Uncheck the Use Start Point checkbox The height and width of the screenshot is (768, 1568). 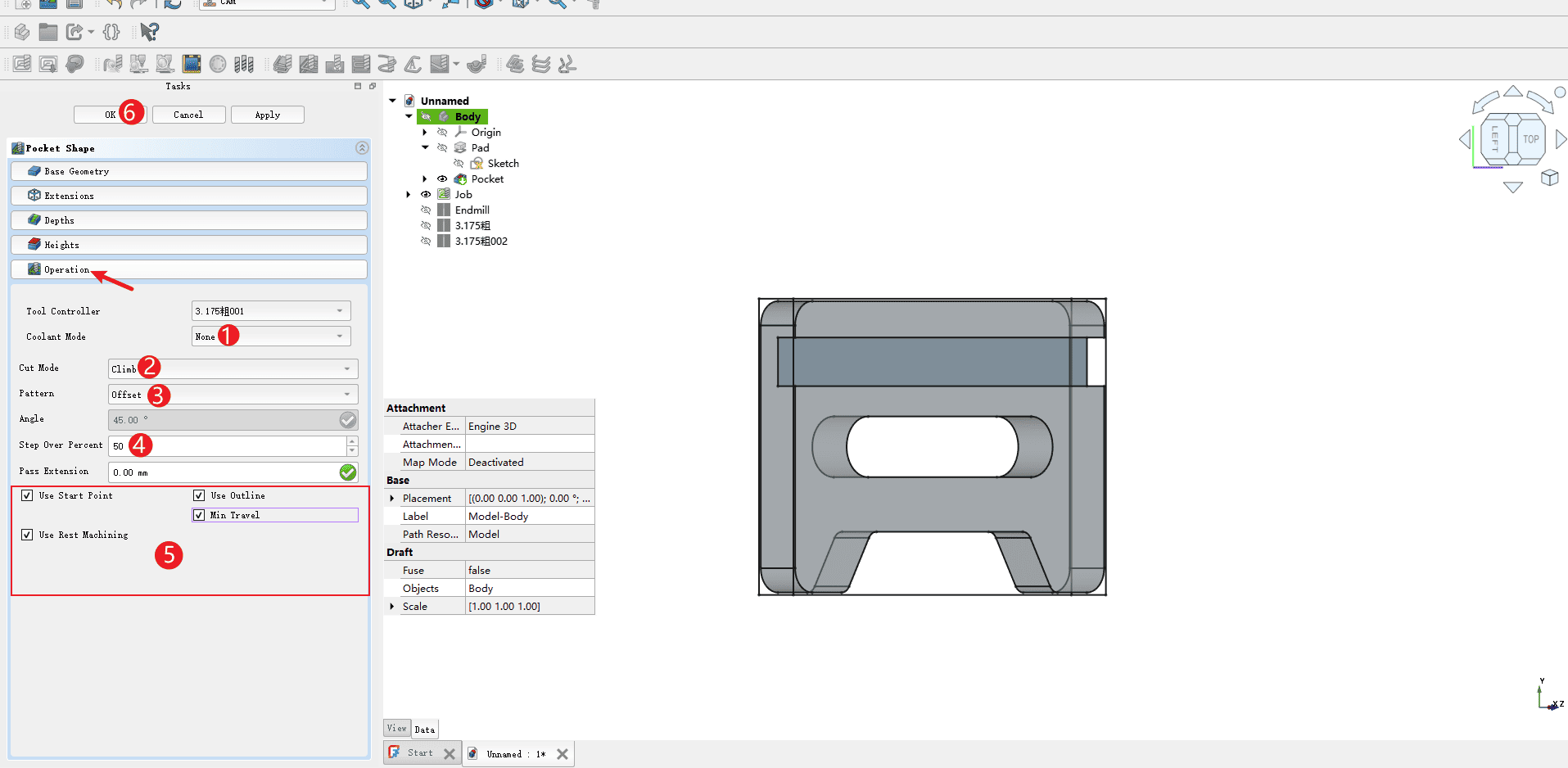point(28,495)
